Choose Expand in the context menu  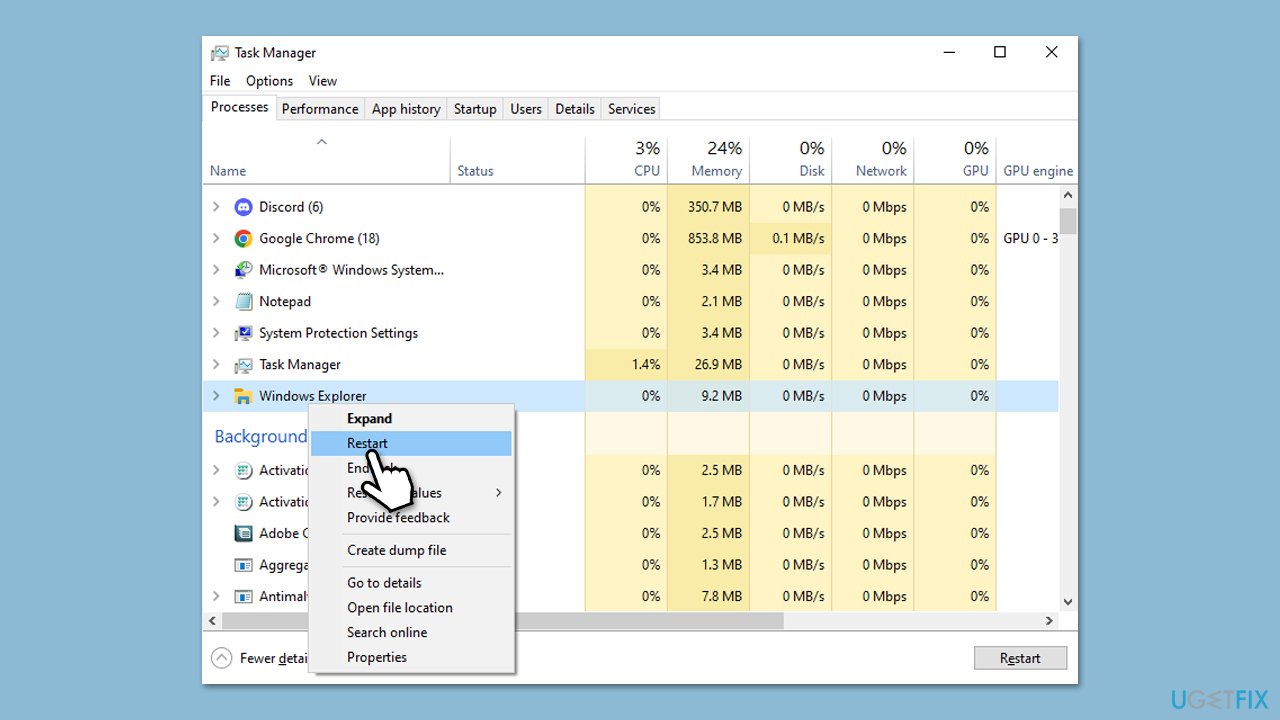point(411,418)
